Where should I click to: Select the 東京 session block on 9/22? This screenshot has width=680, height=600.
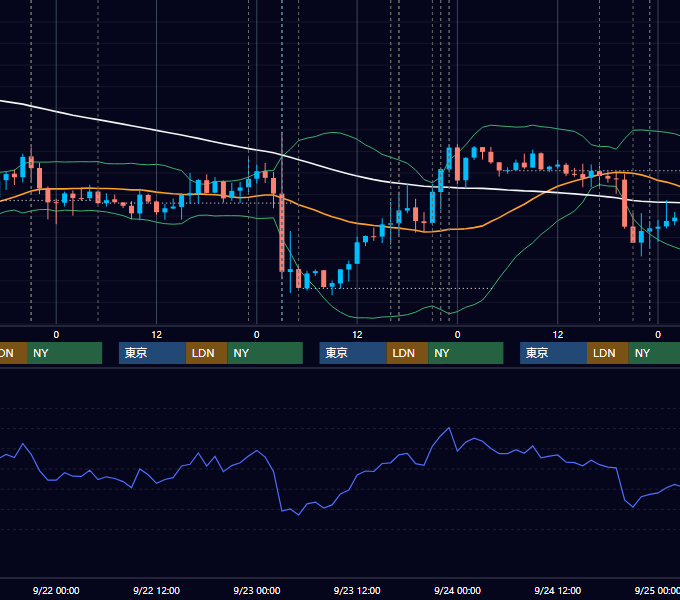(x=152, y=353)
